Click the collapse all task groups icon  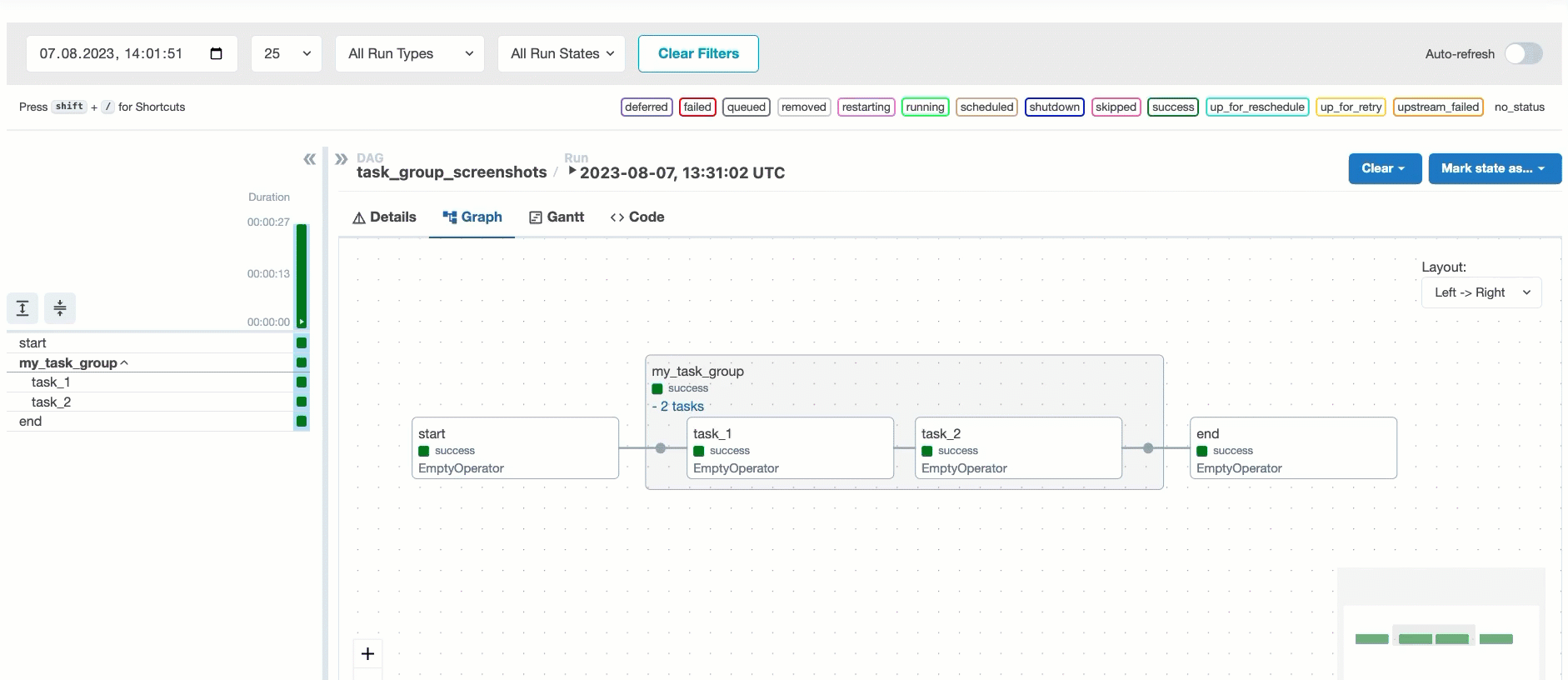pos(60,308)
